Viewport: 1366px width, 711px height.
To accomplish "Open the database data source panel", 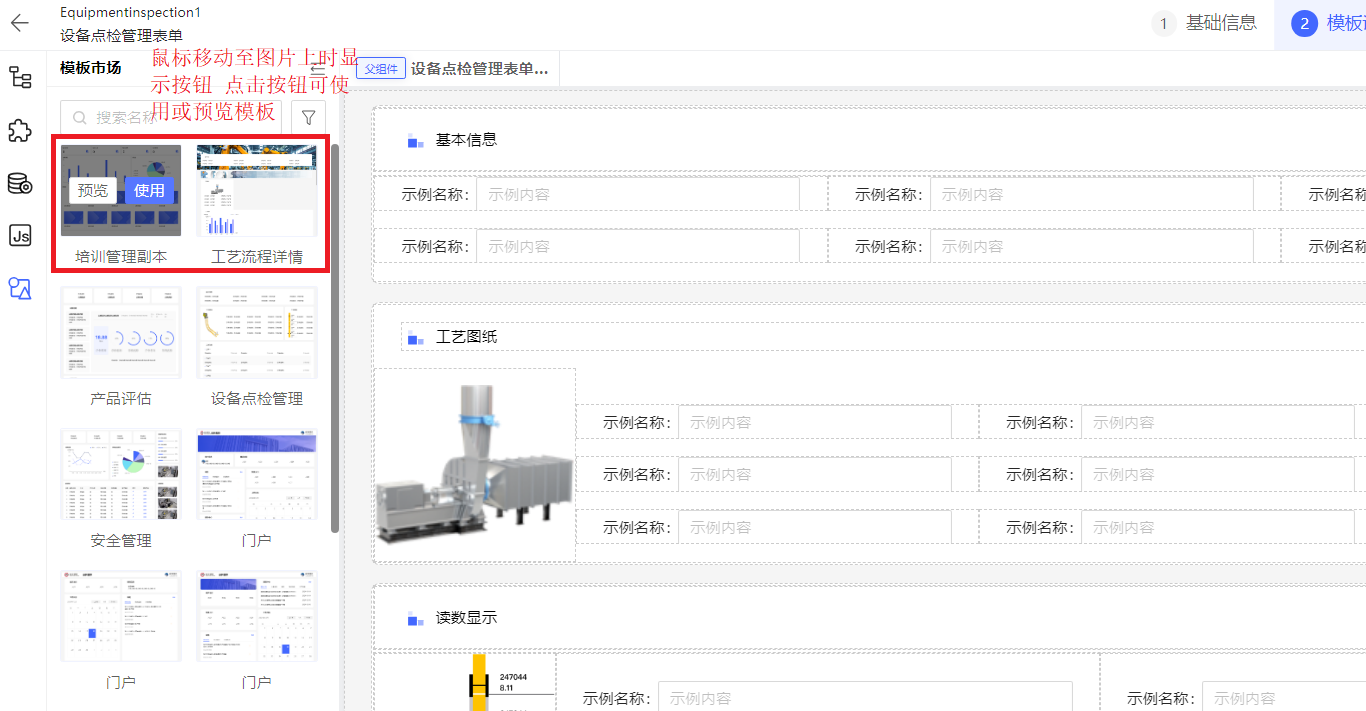I will point(20,183).
